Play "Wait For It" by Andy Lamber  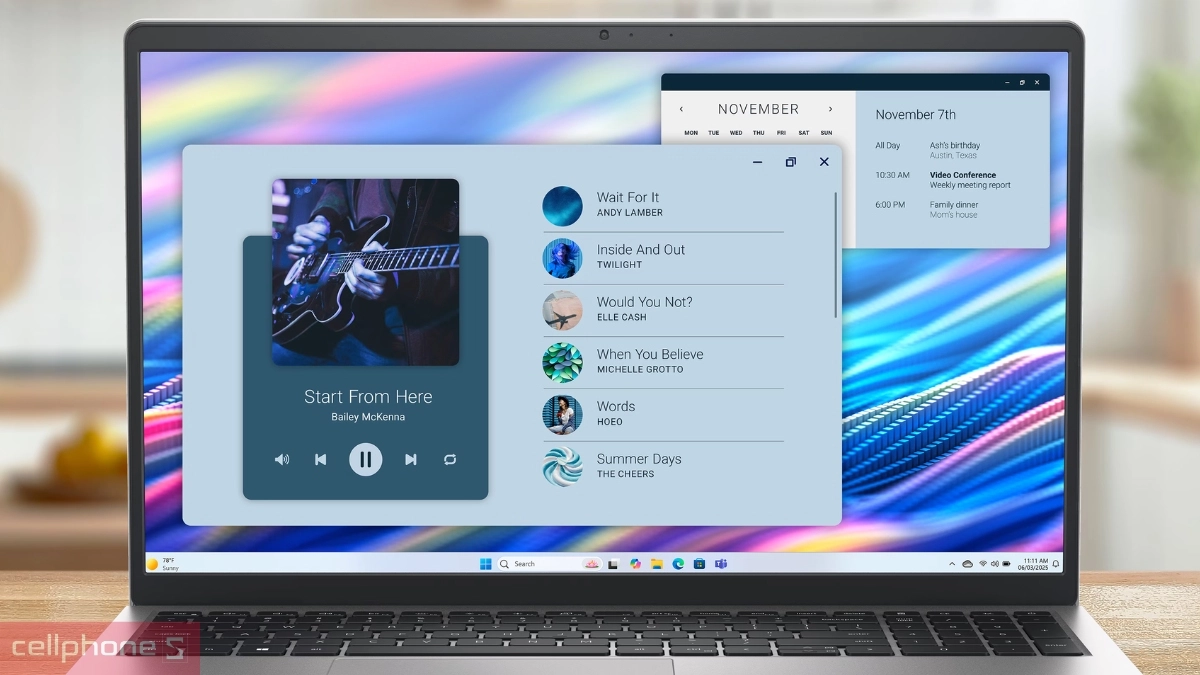pos(628,204)
